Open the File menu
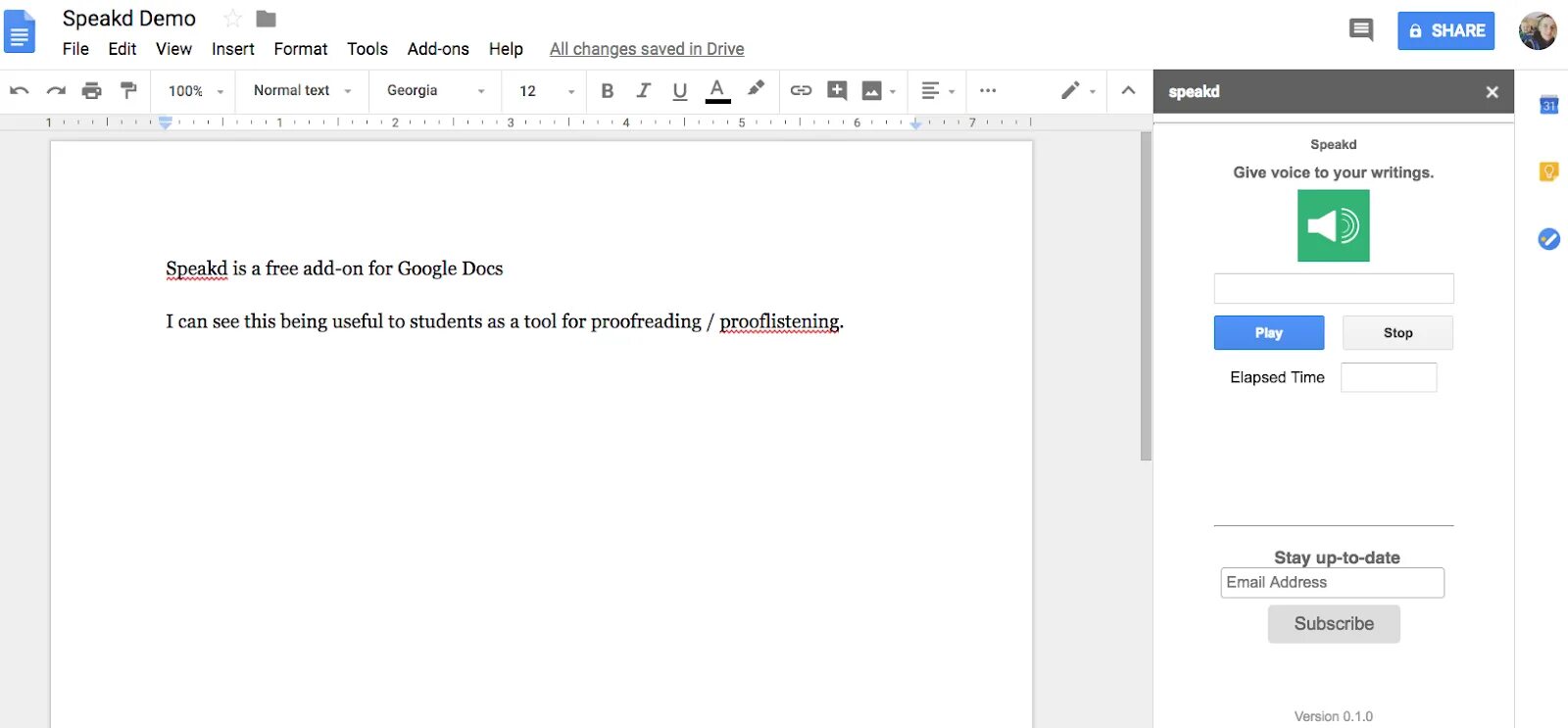The height and width of the screenshot is (728, 1568). pos(75,49)
